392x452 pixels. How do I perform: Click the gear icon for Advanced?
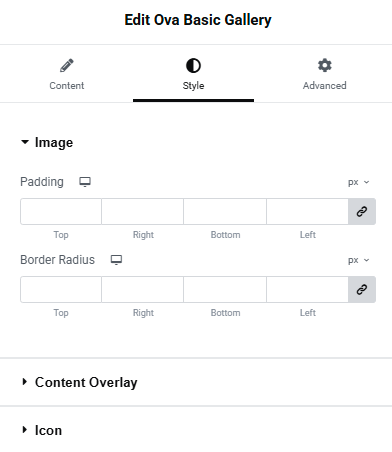tap(324, 65)
